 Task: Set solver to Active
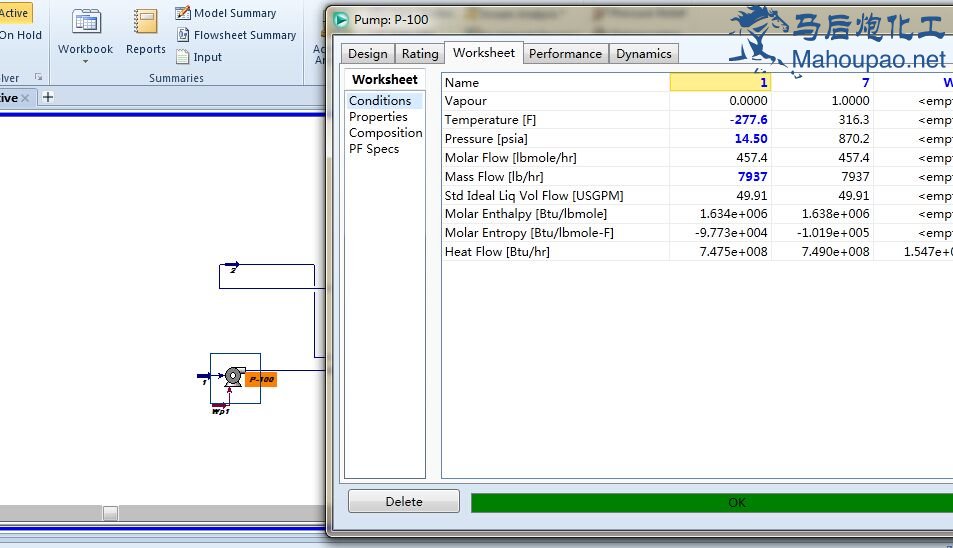pyautogui.click(x=15, y=13)
